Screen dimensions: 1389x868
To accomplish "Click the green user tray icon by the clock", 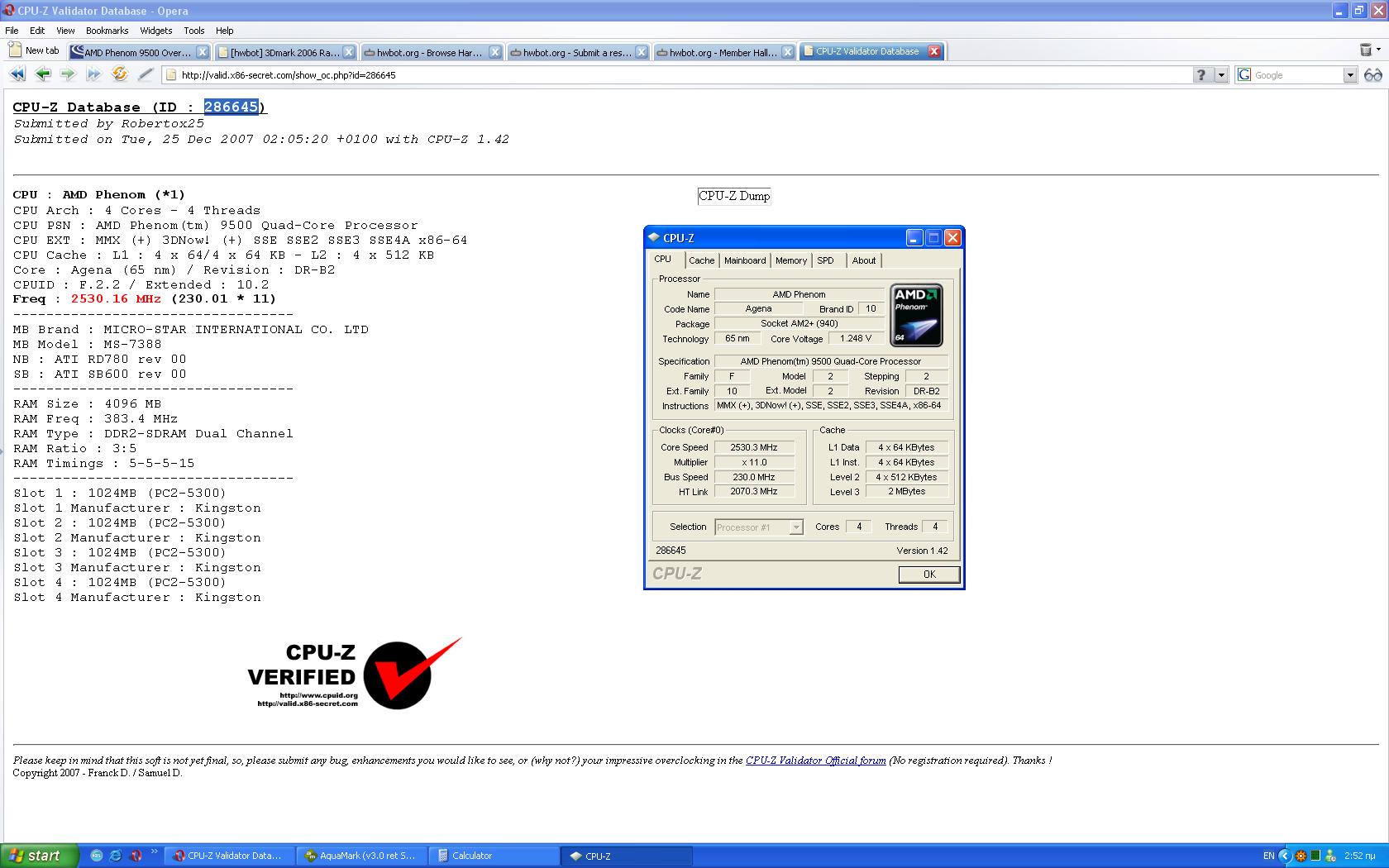I will pyautogui.click(x=1330, y=856).
